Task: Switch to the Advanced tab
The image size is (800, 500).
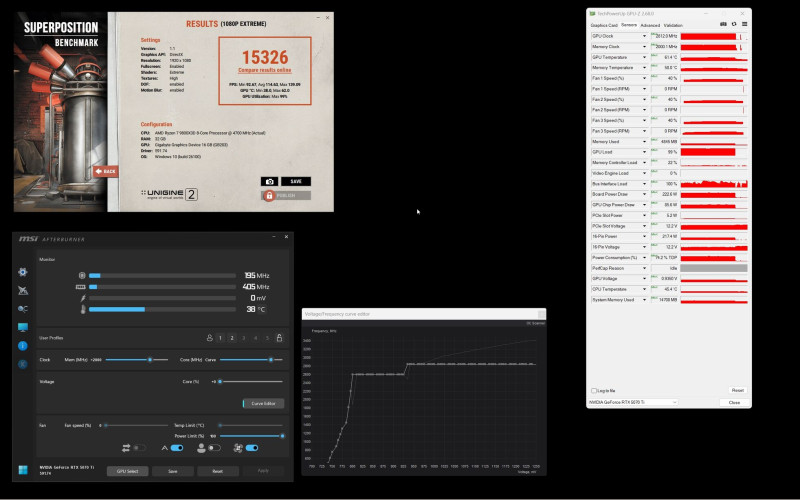Action: pyautogui.click(x=650, y=25)
